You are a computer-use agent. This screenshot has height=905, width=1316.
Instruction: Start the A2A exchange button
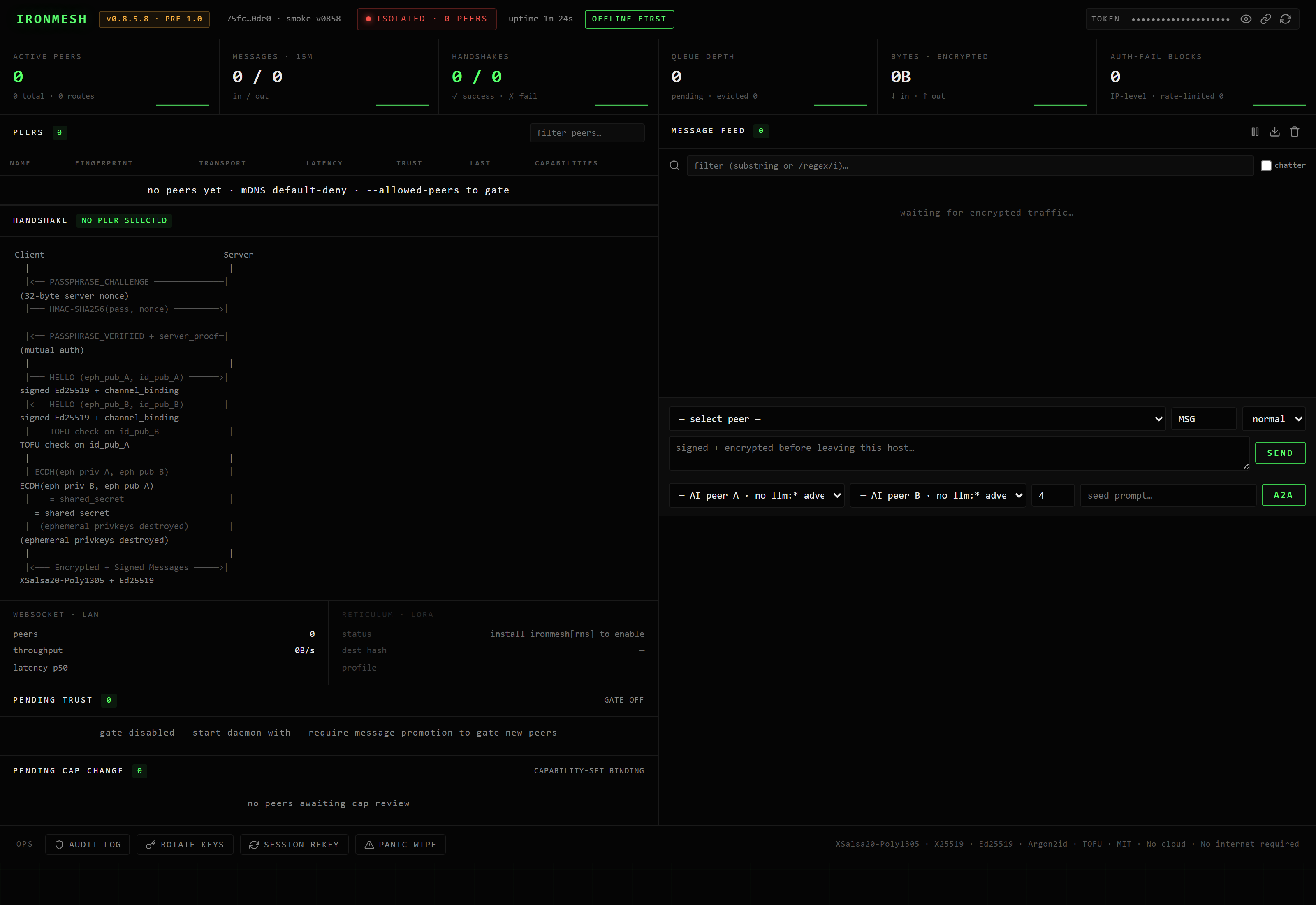tap(1284, 495)
